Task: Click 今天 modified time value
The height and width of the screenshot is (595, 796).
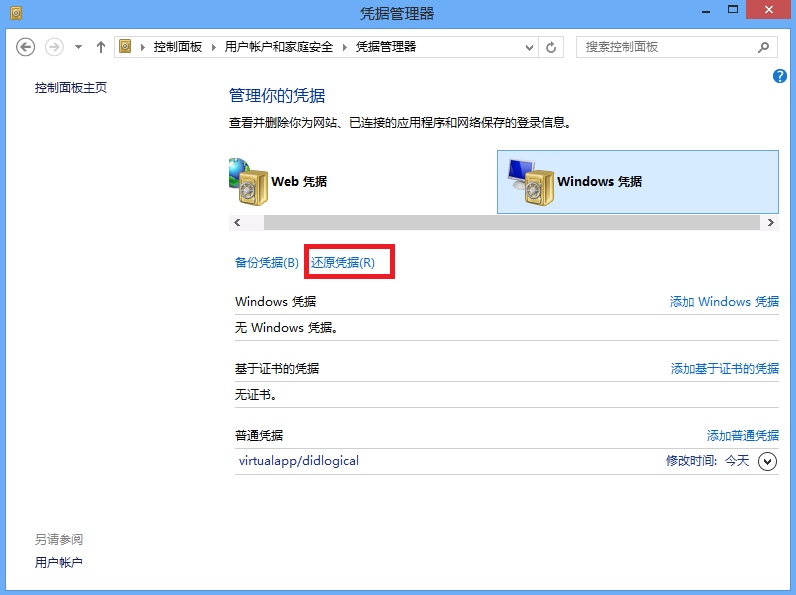Action: tap(737, 461)
